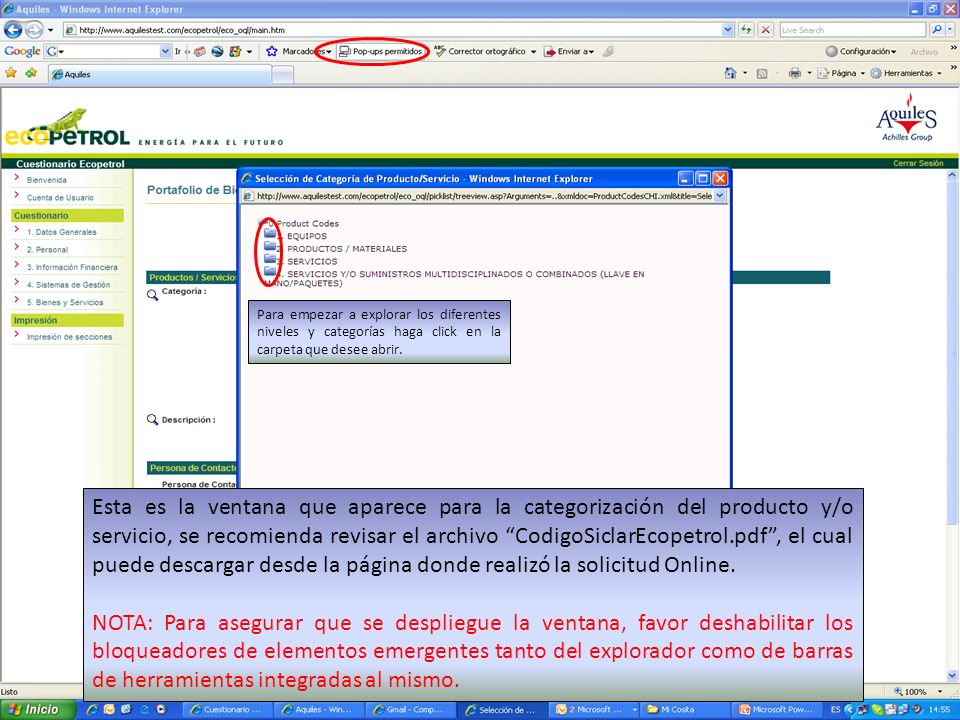This screenshot has height=720, width=960.
Task: Click the Product Codes root node
Action: click(x=307, y=223)
